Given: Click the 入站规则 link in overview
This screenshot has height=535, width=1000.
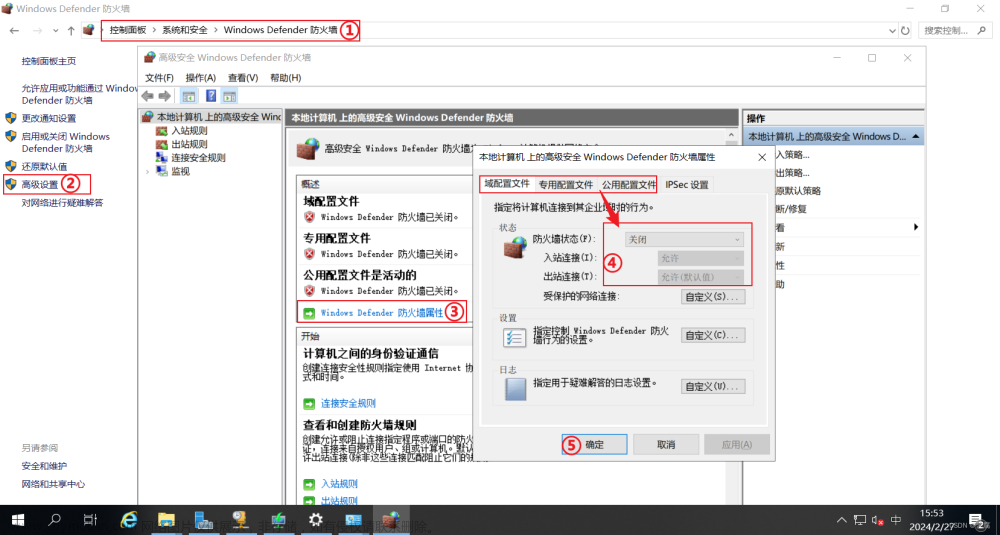Looking at the screenshot, I should point(339,484).
